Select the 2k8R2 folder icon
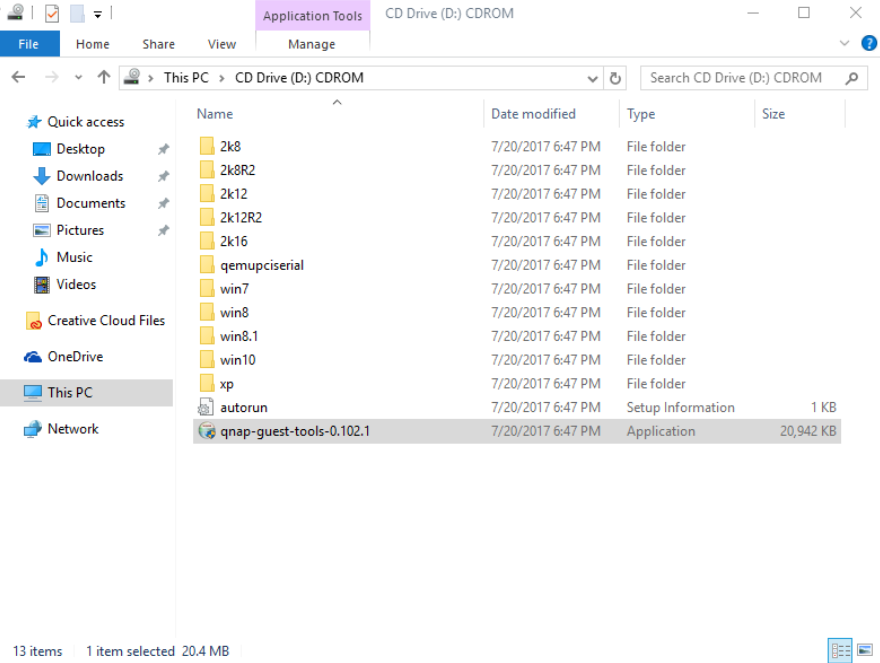Image resolution: width=880 pixels, height=663 pixels. tap(207, 170)
